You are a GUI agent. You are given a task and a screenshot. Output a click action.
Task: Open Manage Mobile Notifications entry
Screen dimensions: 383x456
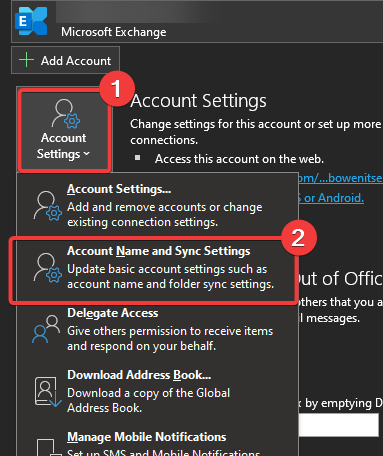(x=157, y=443)
